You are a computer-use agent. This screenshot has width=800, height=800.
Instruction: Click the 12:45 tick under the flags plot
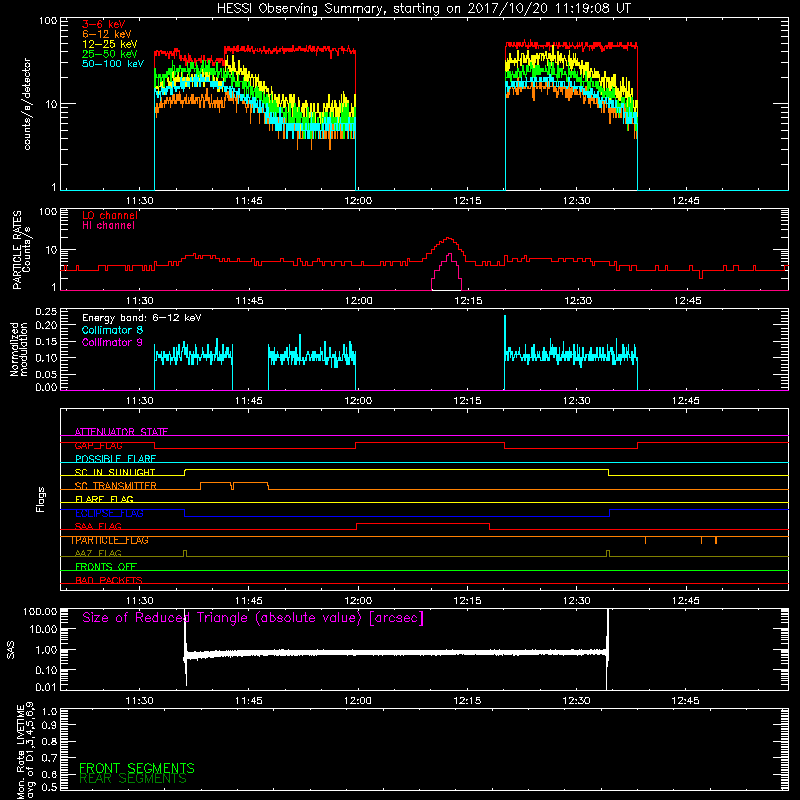pyautogui.click(x=686, y=601)
